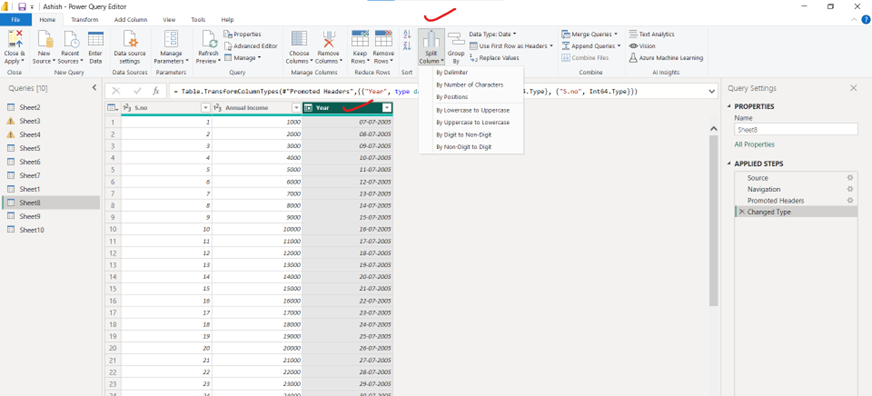Open query Properties
The height and width of the screenshot is (396, 872).
pos(243,34)
